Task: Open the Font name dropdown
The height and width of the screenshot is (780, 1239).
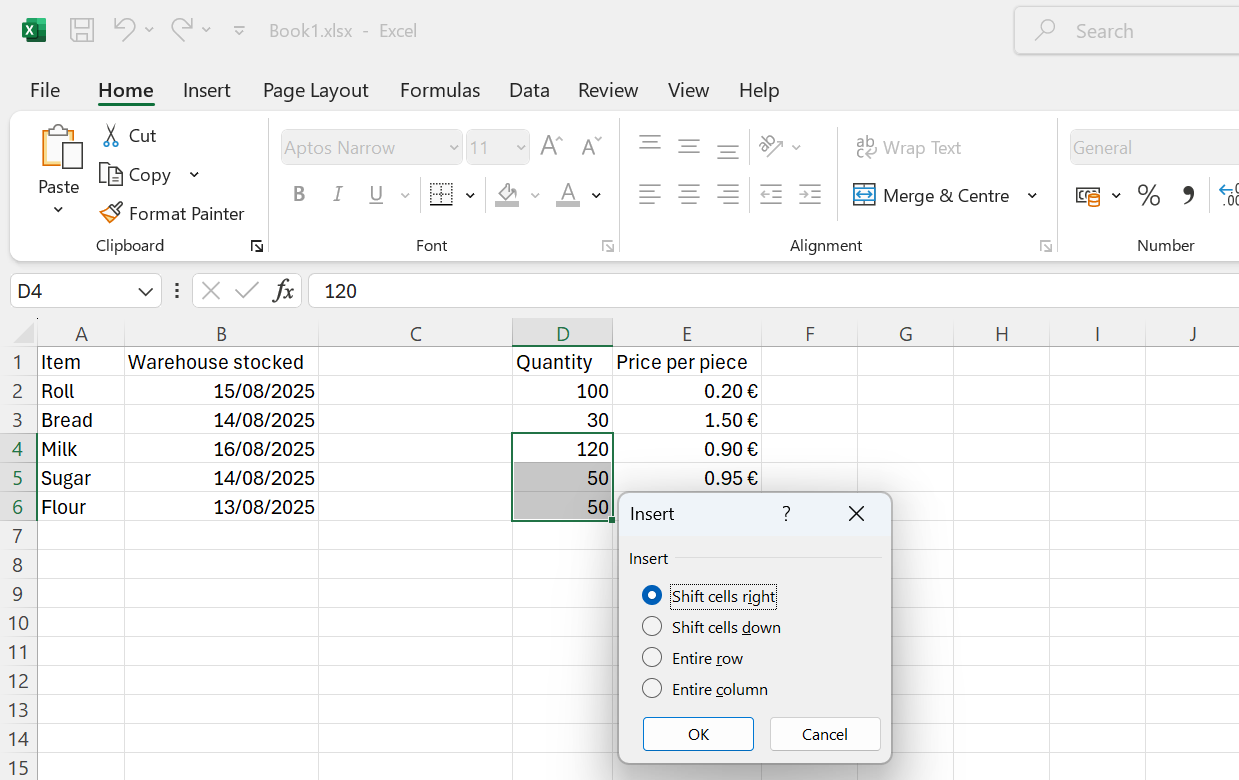Action: 453,148
